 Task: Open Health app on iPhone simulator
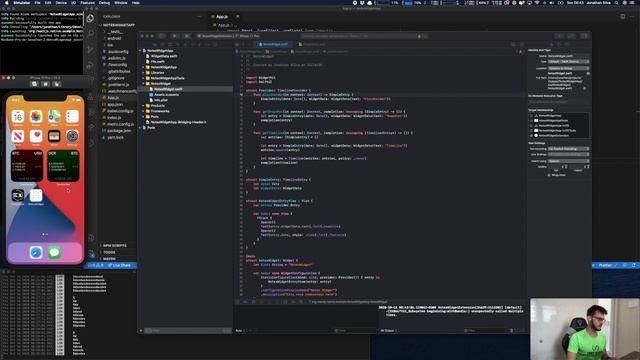36,136
